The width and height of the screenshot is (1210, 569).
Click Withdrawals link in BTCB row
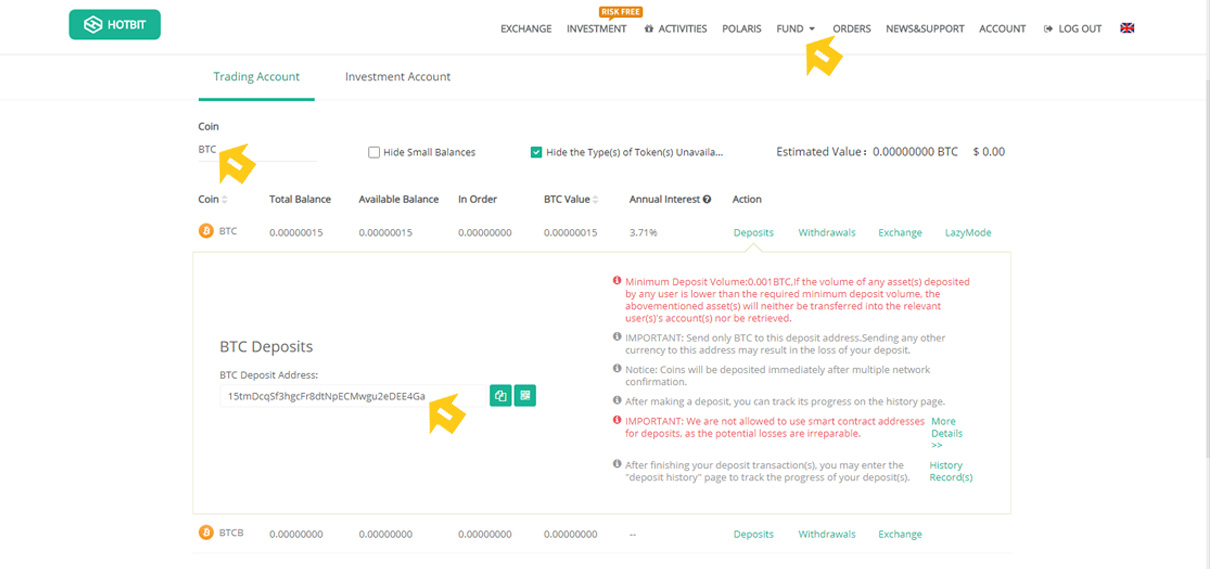827,534
